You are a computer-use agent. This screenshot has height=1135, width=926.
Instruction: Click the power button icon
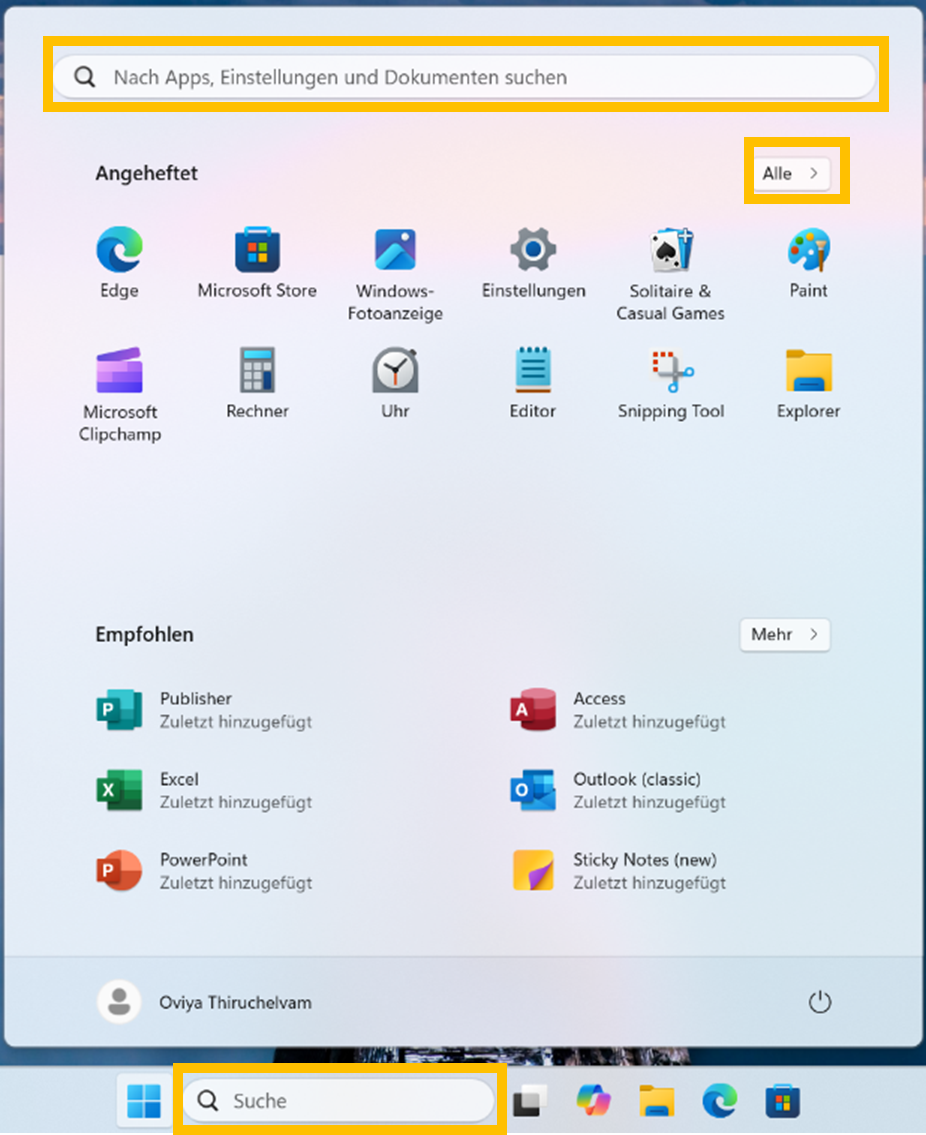(820, 1003)
